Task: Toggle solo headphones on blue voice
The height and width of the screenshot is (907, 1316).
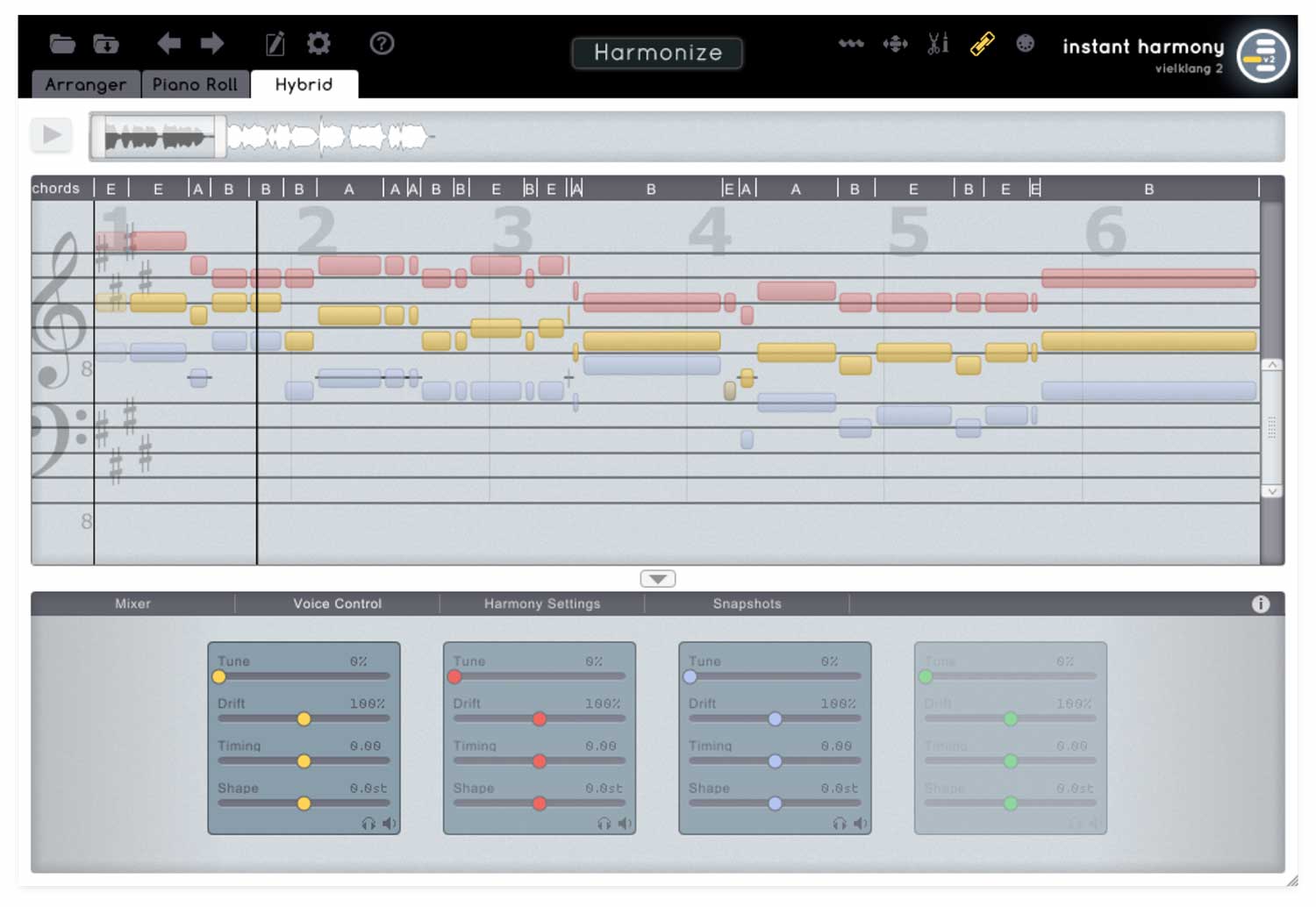Action: coord(840,824)
